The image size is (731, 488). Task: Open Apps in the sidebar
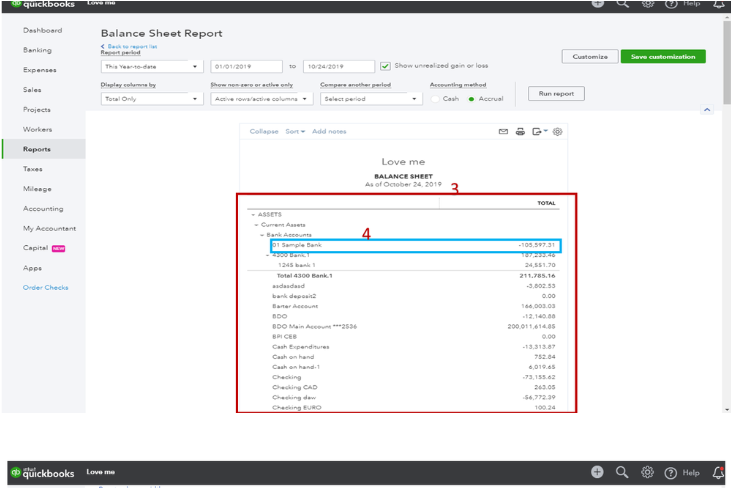coord(32,268)
